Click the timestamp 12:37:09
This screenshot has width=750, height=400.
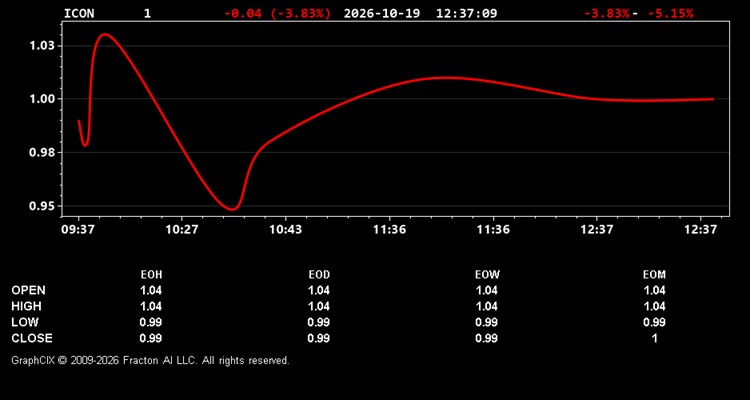click(x=466, y=13)
